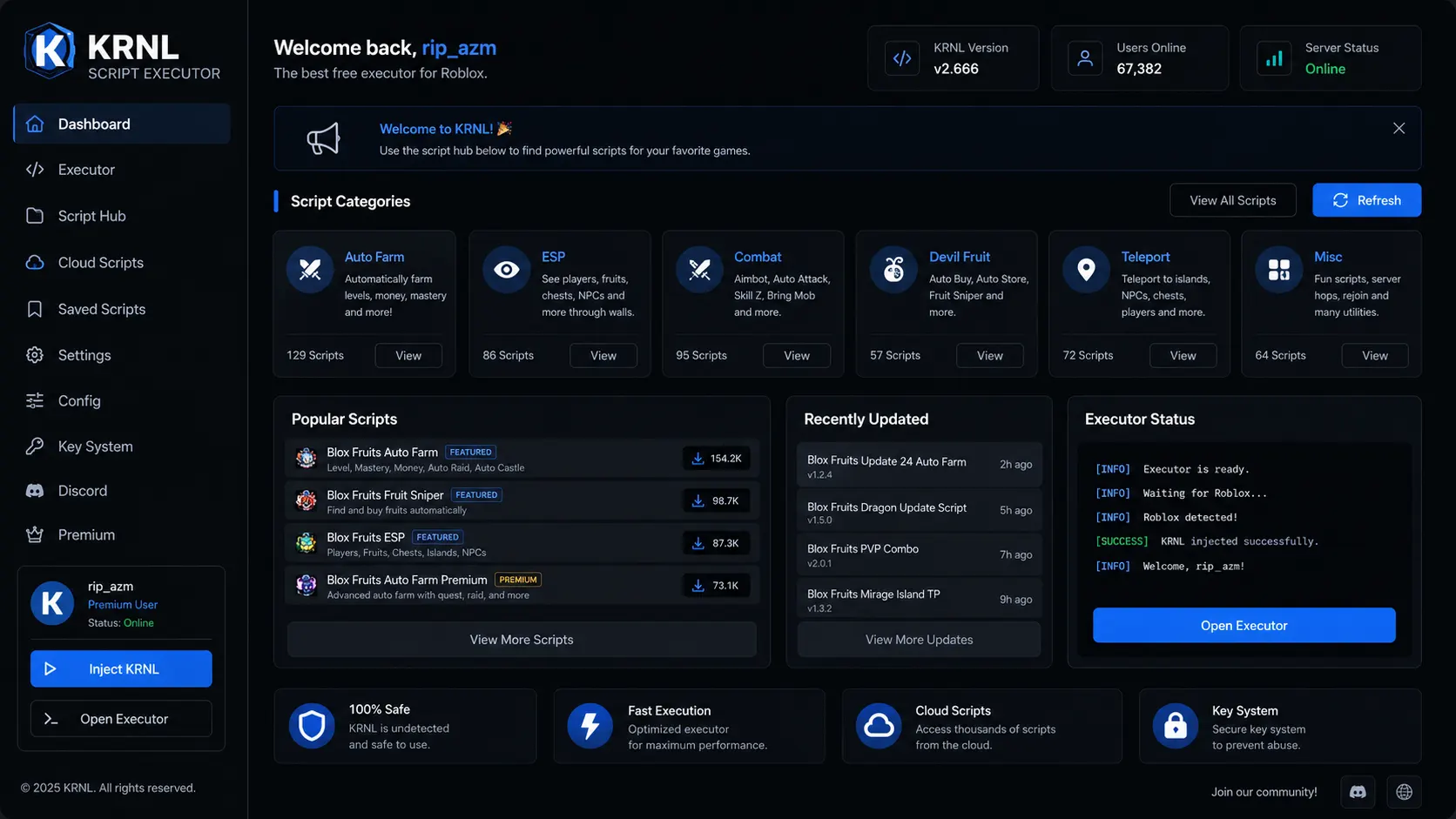Click the Devil Fruit category icon
The width and height of the screenshot is (1456, 819).
893,270
